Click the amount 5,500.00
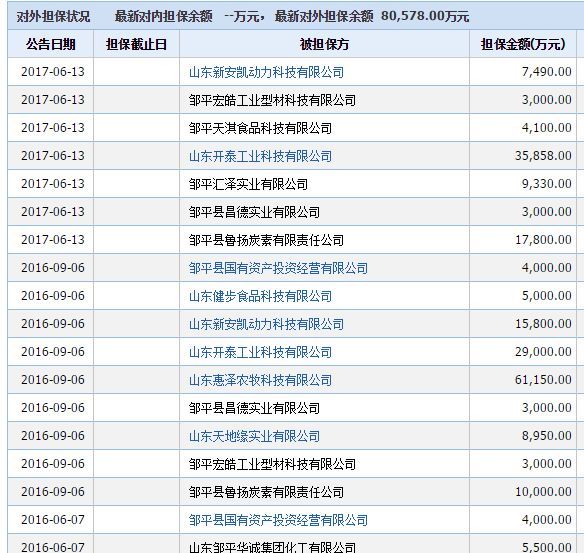Screen dimensions: 584x553 pyautogui.click(x=546, y=547)
